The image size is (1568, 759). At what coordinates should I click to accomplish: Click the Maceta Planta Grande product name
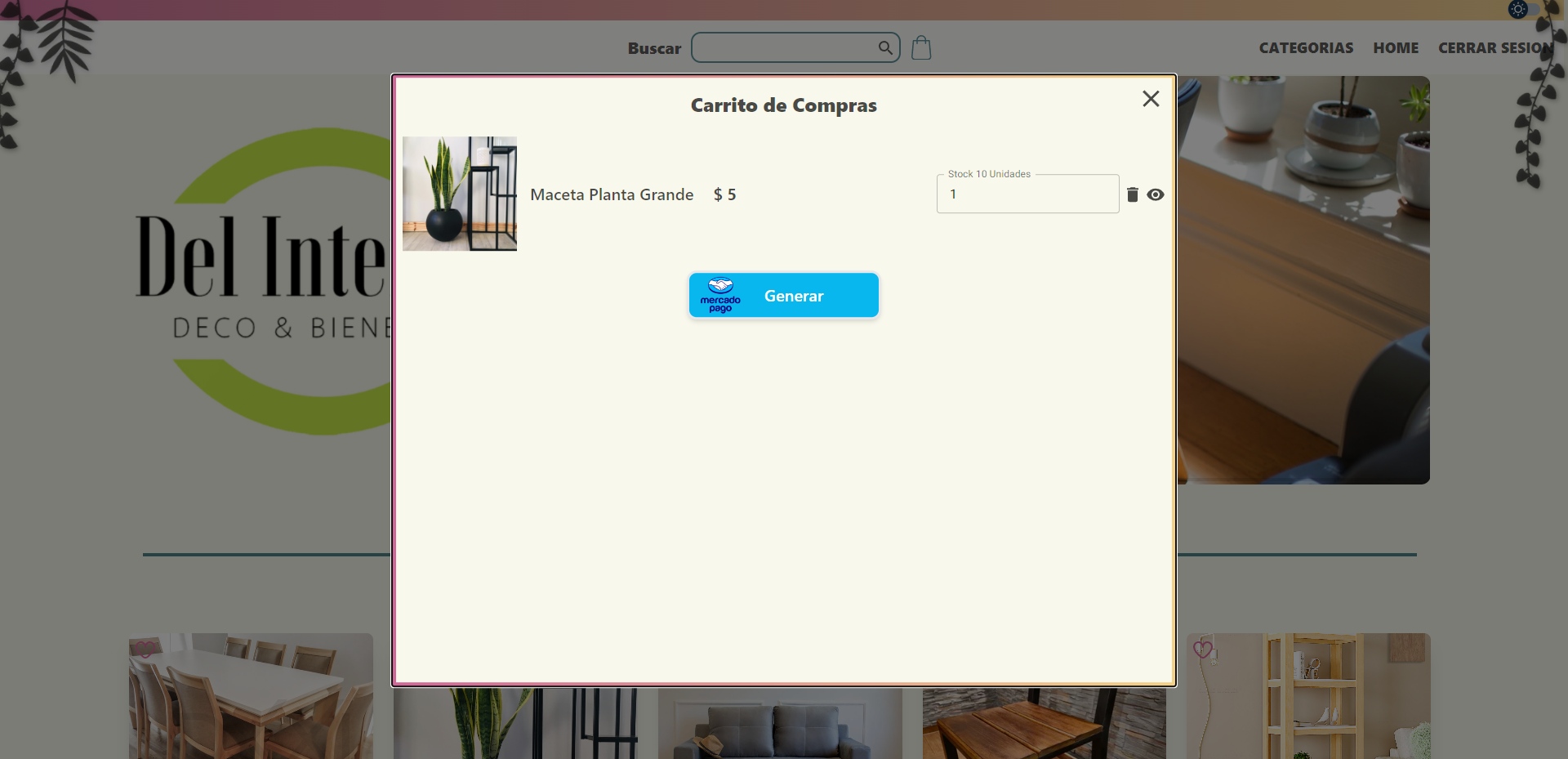tap(612, 194)
